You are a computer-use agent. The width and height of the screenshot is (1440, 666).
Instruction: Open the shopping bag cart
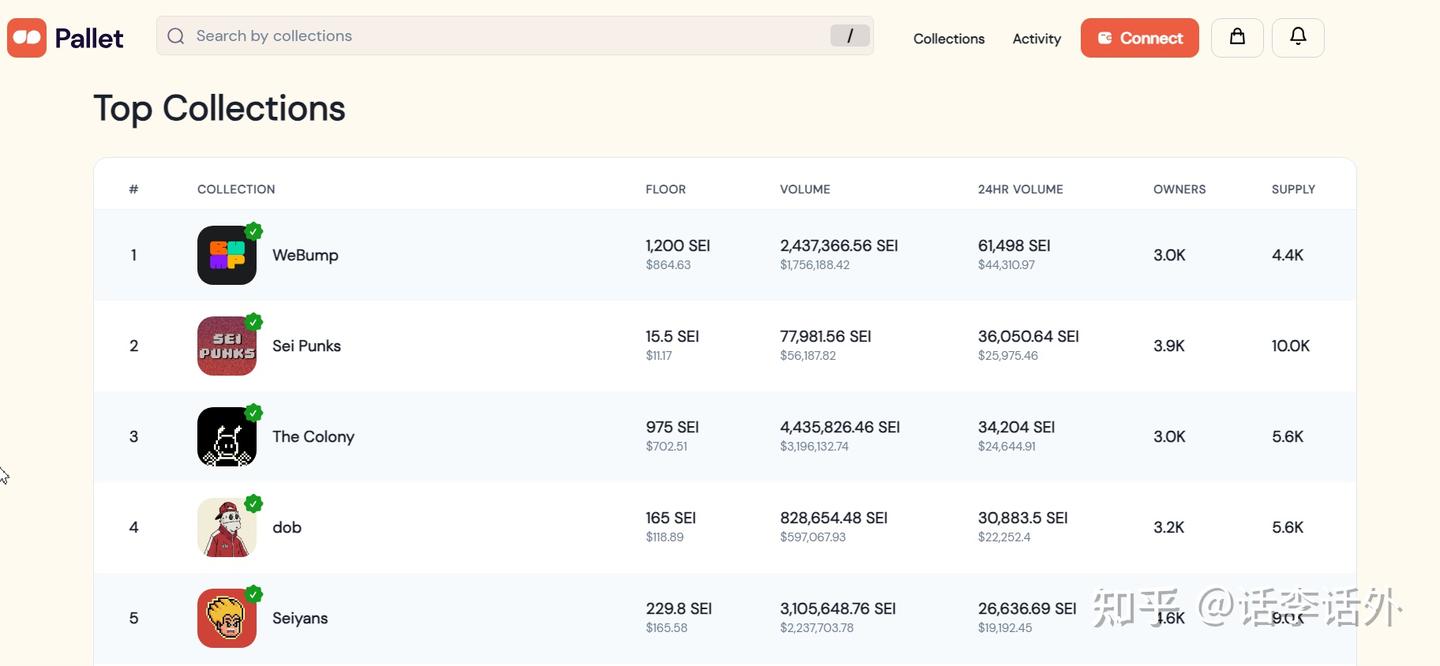pos(1237,37)
